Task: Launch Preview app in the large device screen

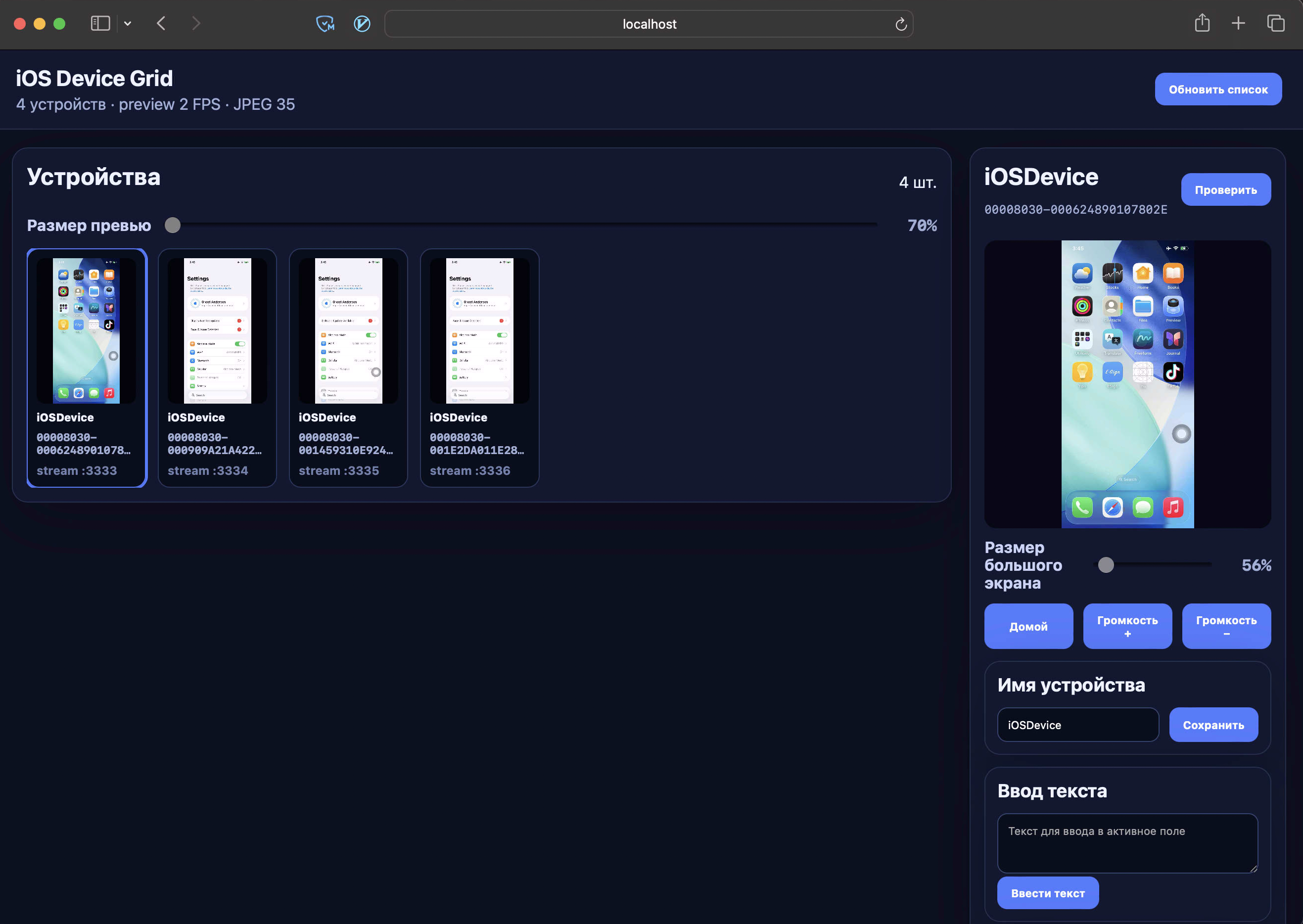Action: click(1173, 307)
